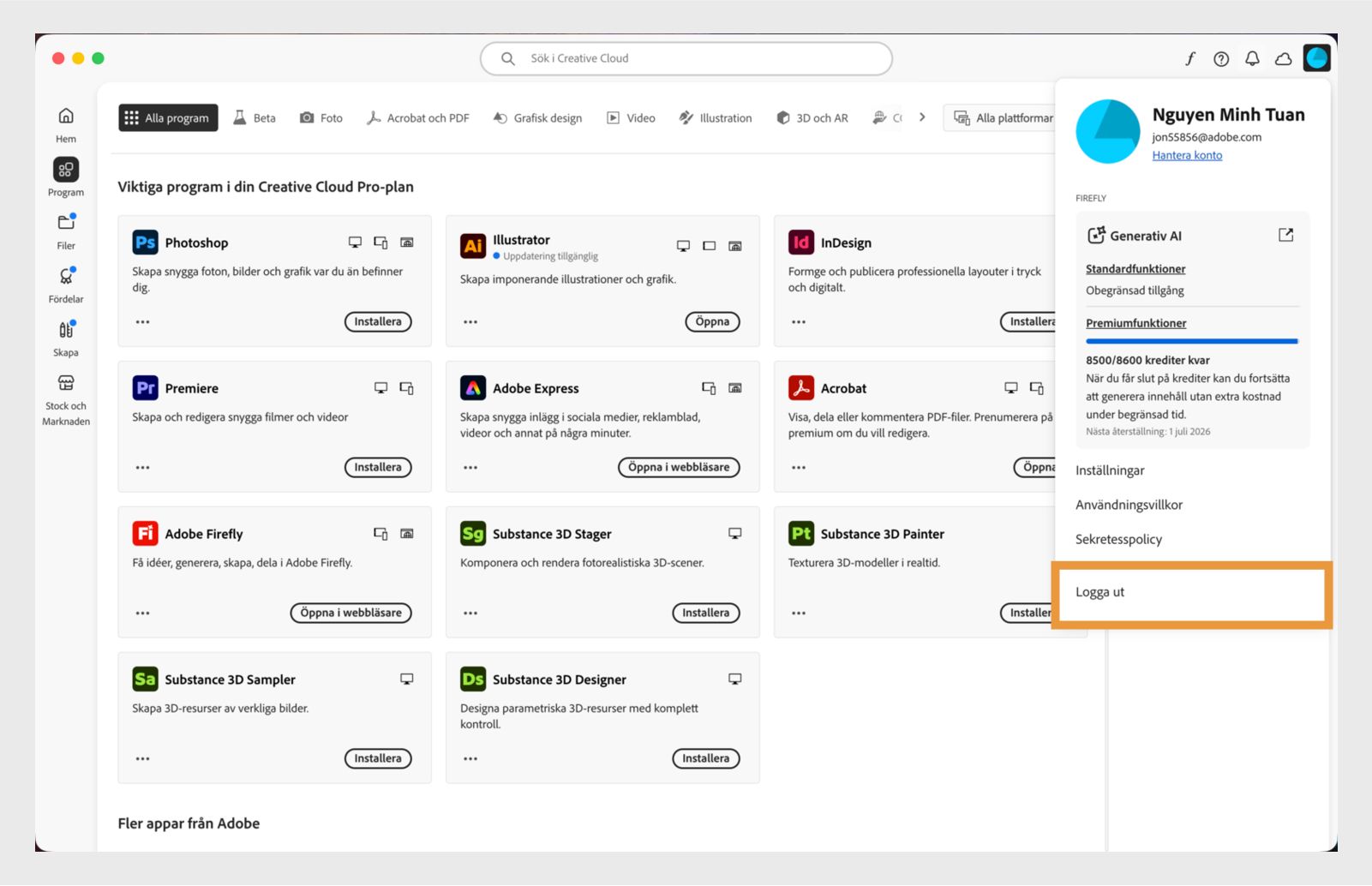Click the Substance 3D Stager Sg icon

click(473, 534)
